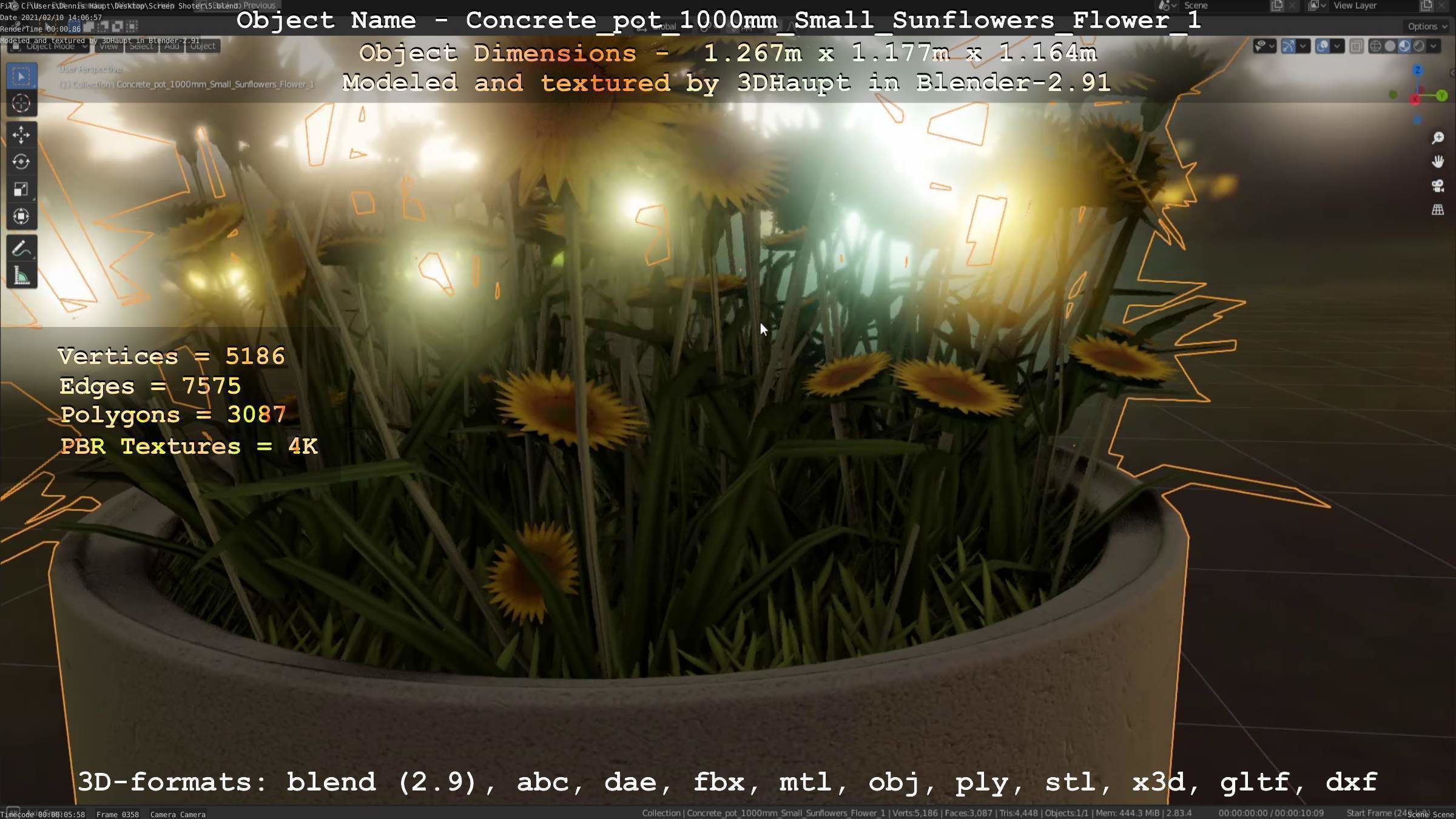This screenshot has width=1456, height=819.
Task: Toggle X-Ray mode
Action: 1357,46
